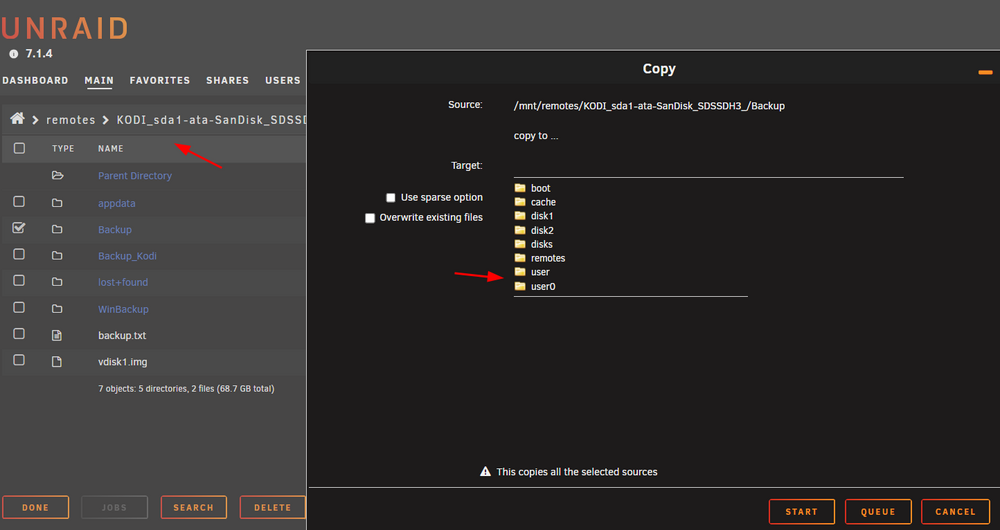Click the remotes folder icon in target list

(520, 258)
